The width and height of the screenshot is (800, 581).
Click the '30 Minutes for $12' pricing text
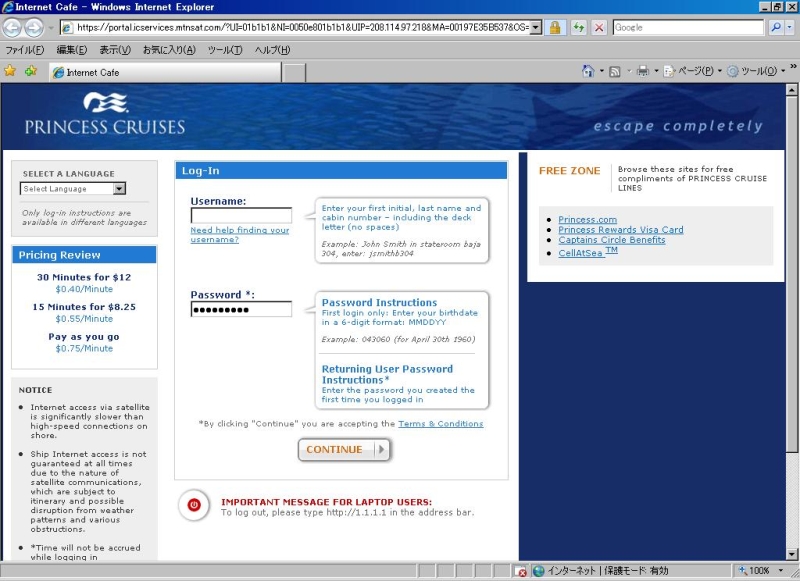point(84,277)
